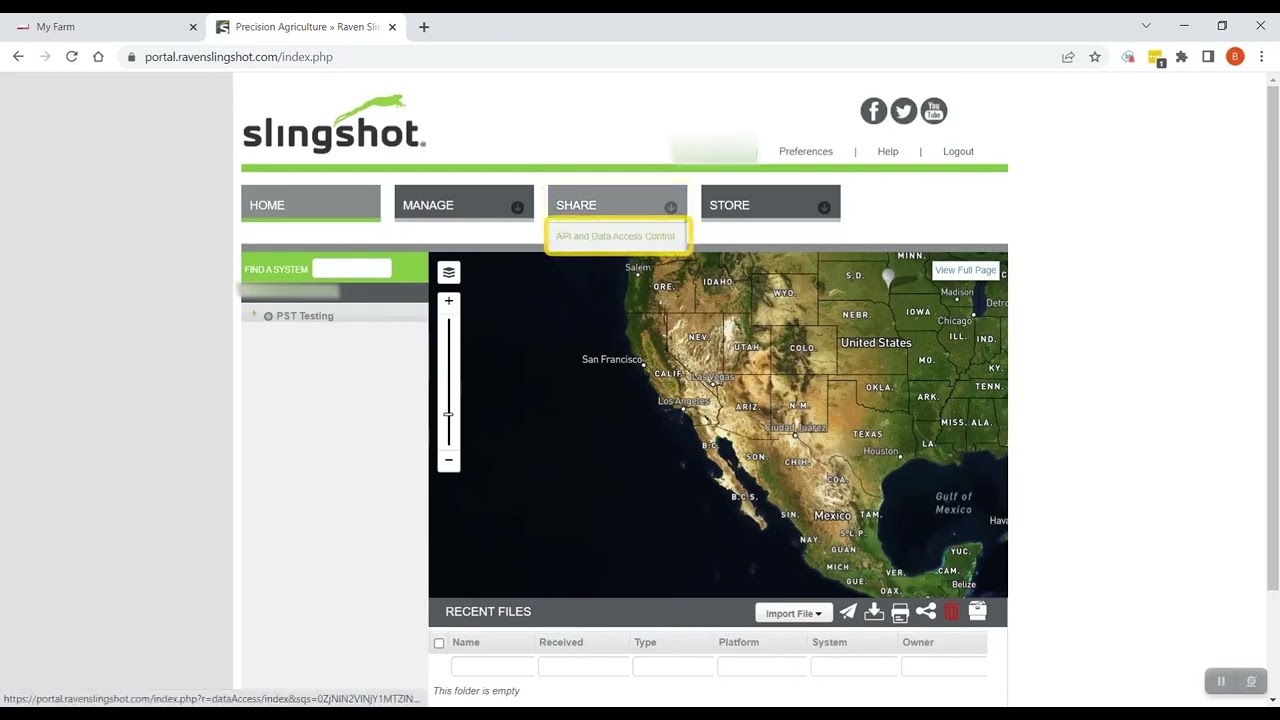Open the tab search dropdown in Chrome
The width and height of the screenshot is (1280, 720).
pos(1146,26)
